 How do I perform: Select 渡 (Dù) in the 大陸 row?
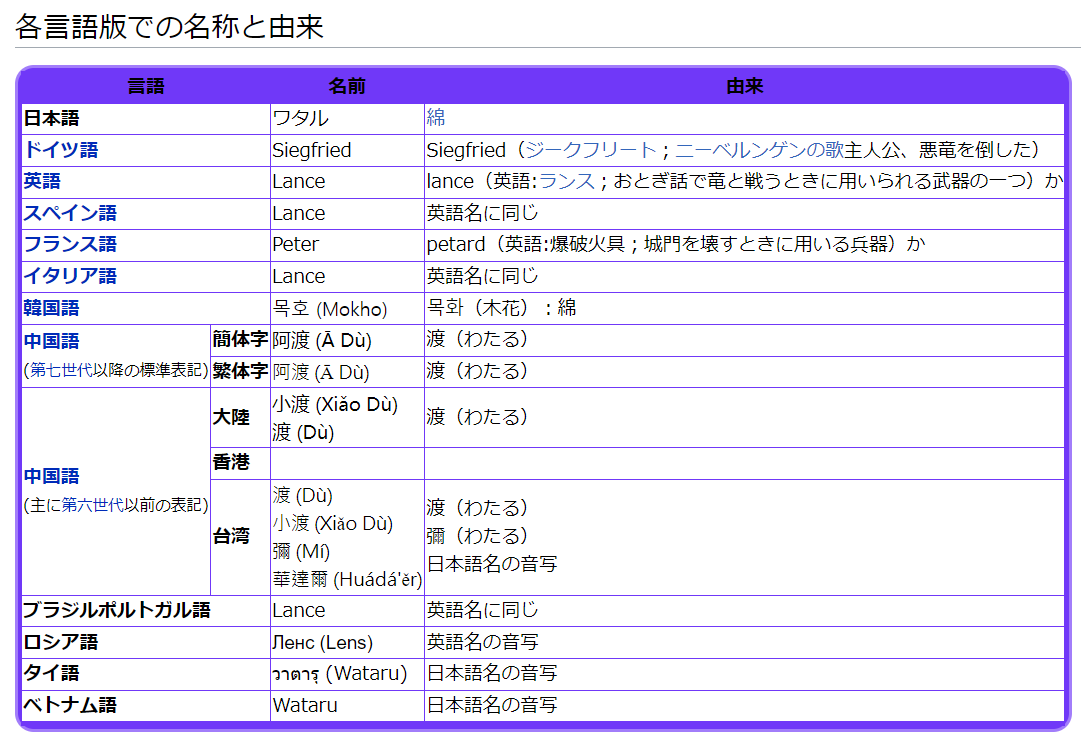point(303,432)
